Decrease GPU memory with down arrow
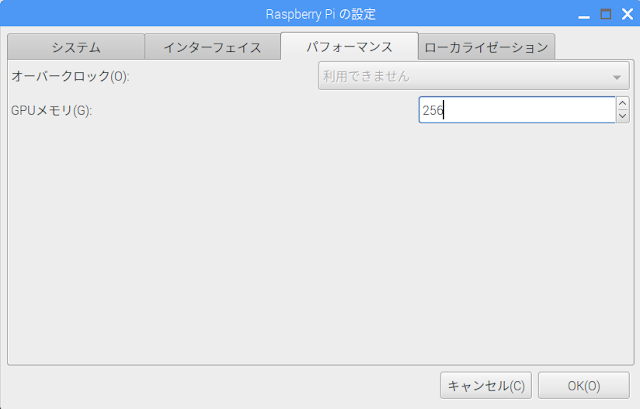Screen dimensions: 640x409 point(622,116)
